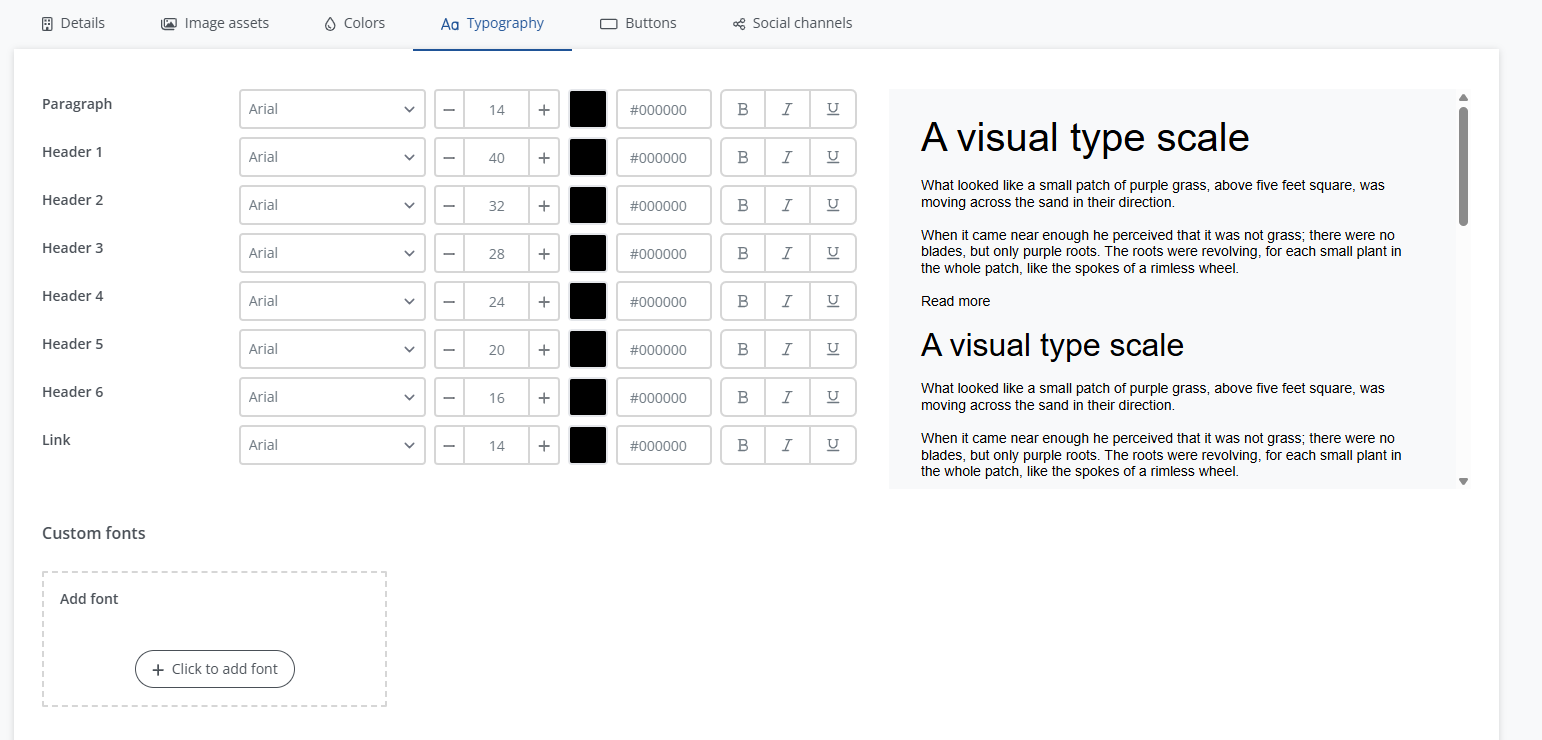Click the 'Click to add font' button

tap(215, 669)
